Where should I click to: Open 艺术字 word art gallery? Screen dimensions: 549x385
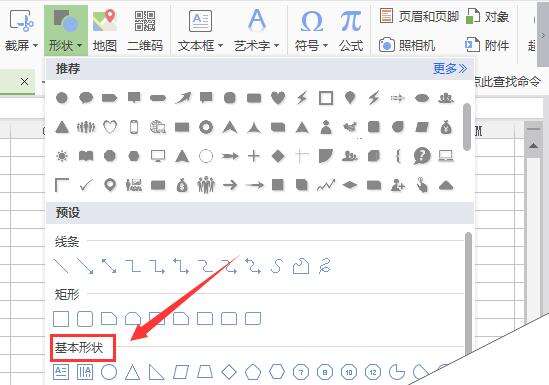[x=257, y=30]
